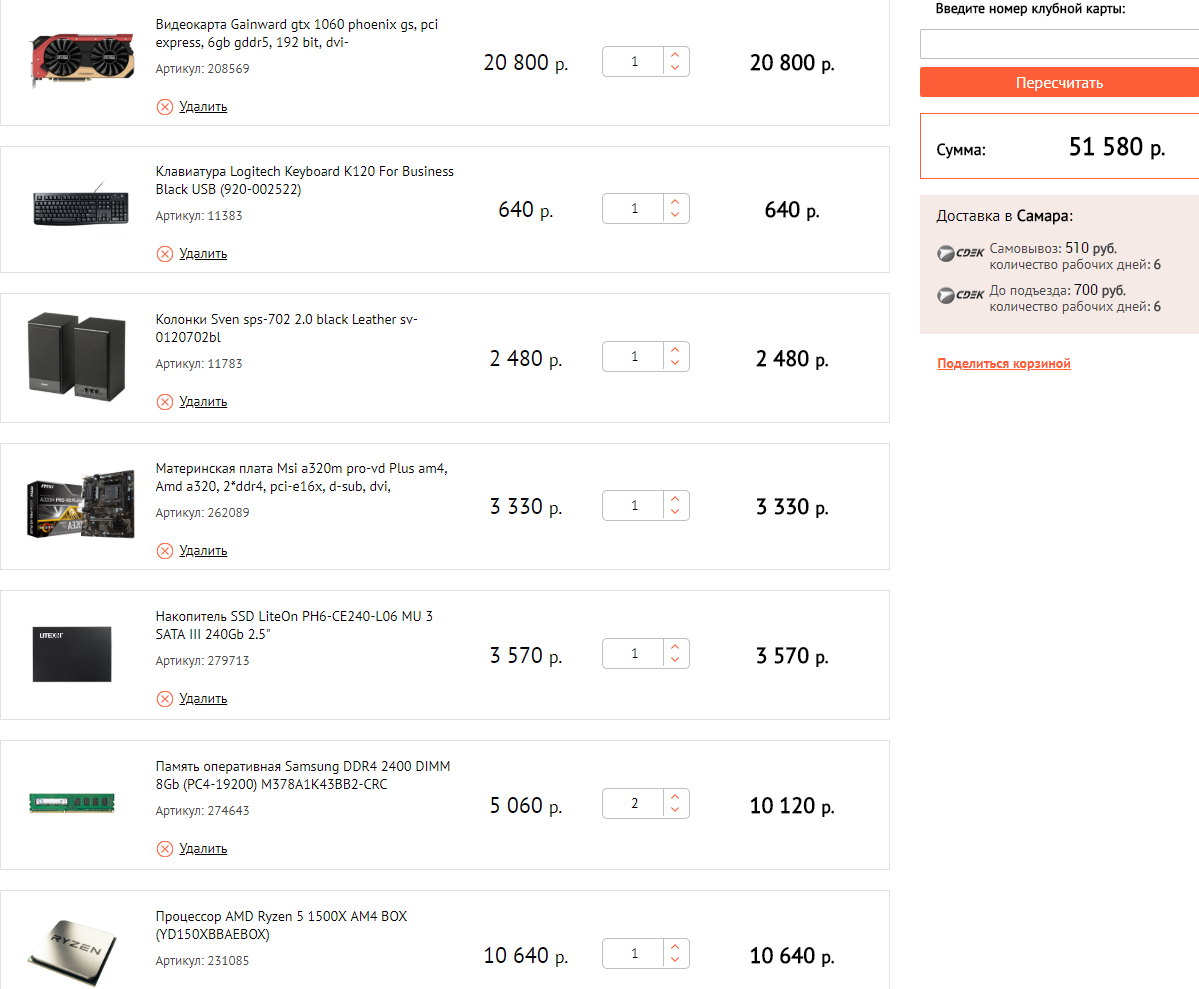Click the remove icon for Msi motherboard
The width and height of the screenshot is (1199, 989).
pos(165,551)
